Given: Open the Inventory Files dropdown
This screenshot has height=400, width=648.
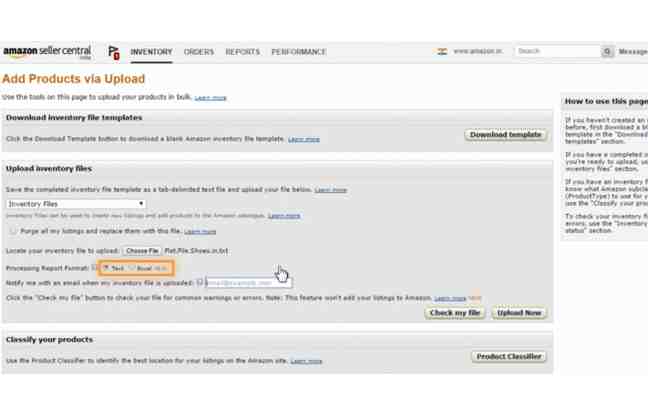Looking at the screenshot, I should [76, 204].
